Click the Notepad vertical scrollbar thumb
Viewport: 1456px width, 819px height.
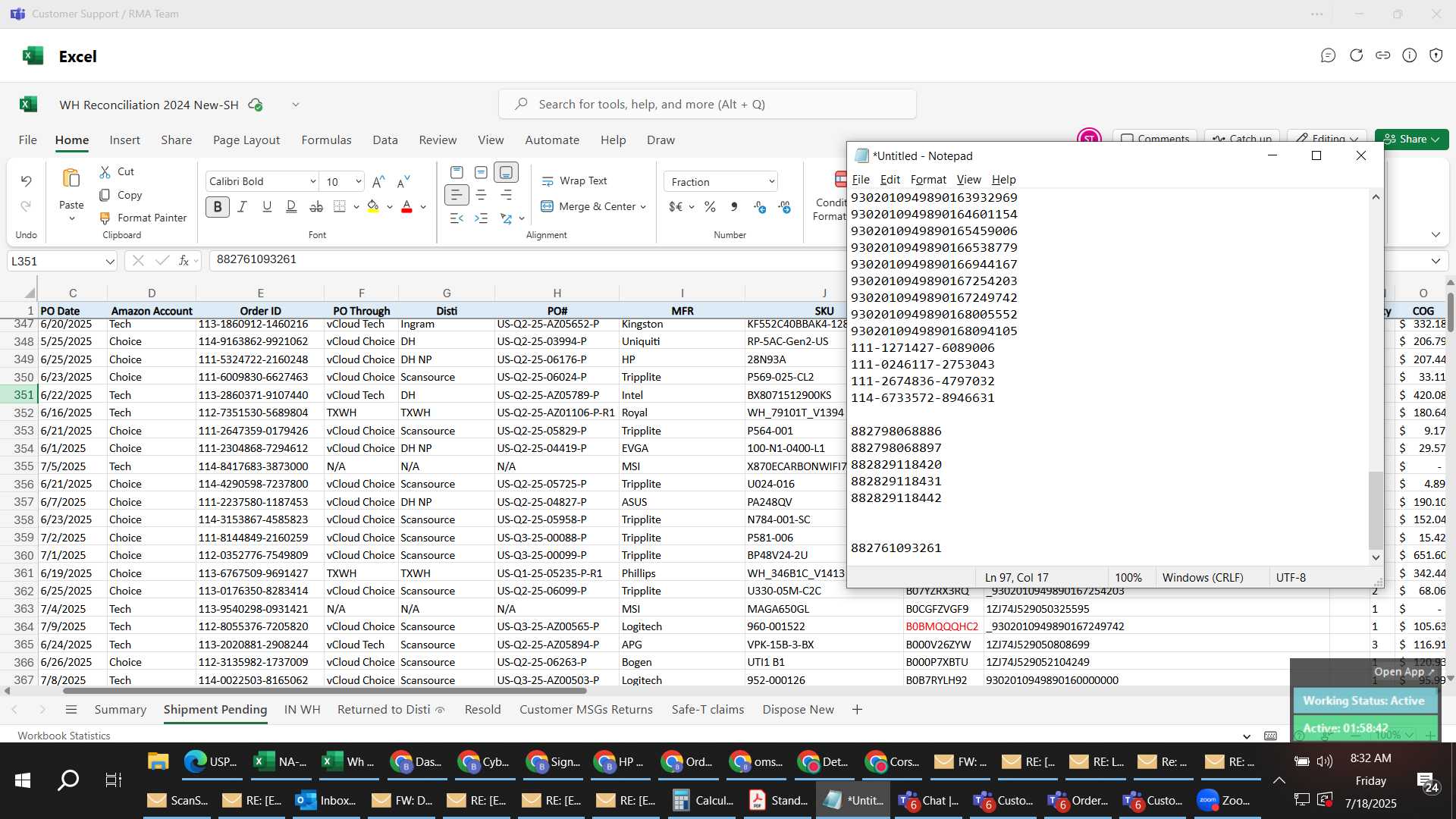pos(1376,510)
